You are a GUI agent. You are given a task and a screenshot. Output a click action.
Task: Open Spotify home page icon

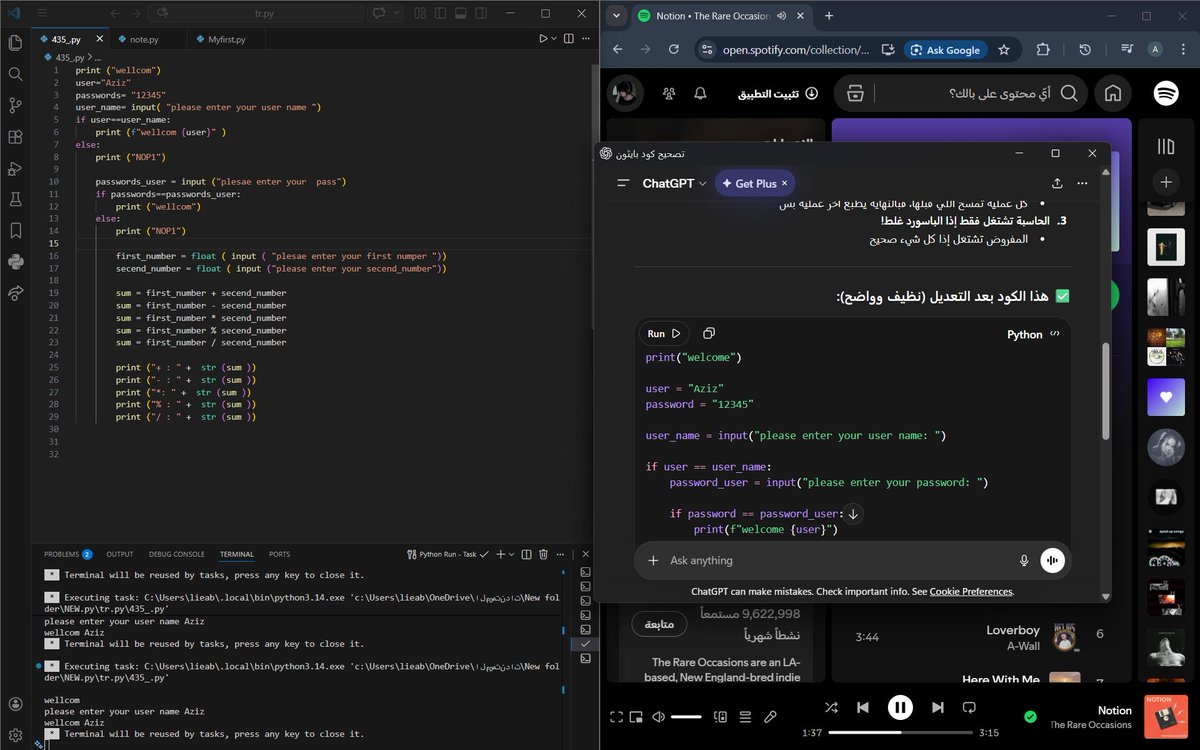pos(1112,93)
